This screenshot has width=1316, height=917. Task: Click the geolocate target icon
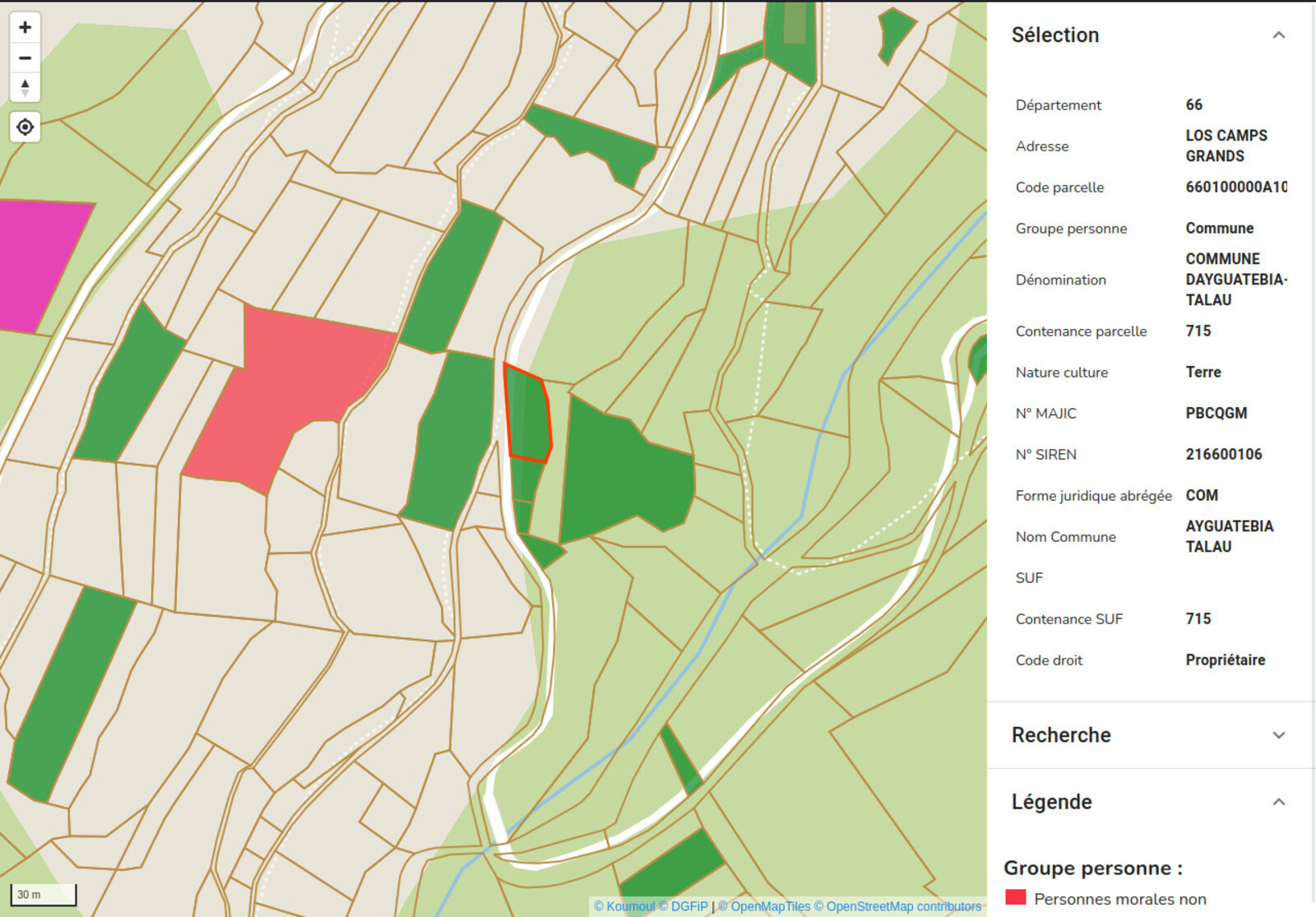click(25, 127)
